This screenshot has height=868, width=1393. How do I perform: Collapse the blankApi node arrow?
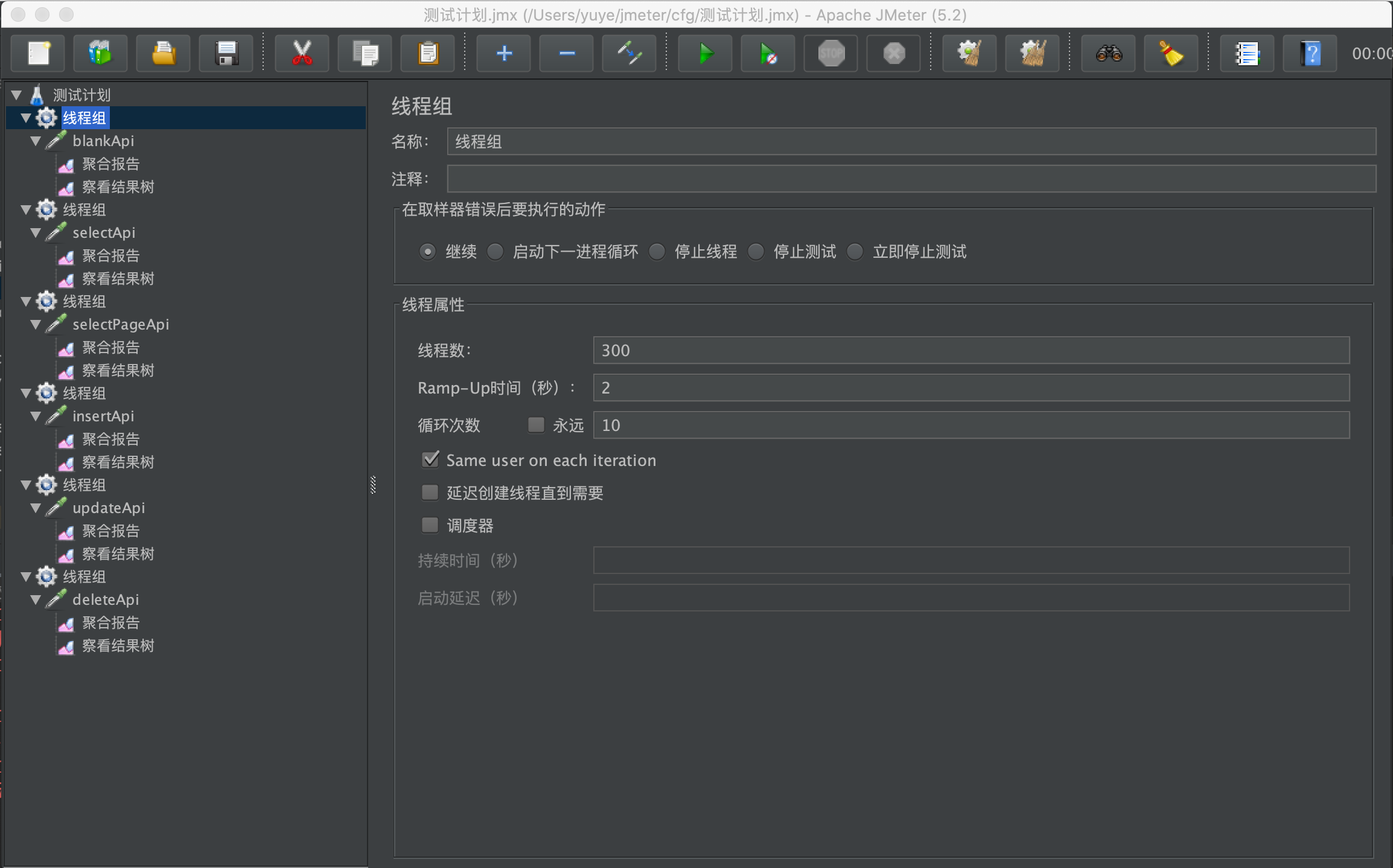(x=36, y=141)
